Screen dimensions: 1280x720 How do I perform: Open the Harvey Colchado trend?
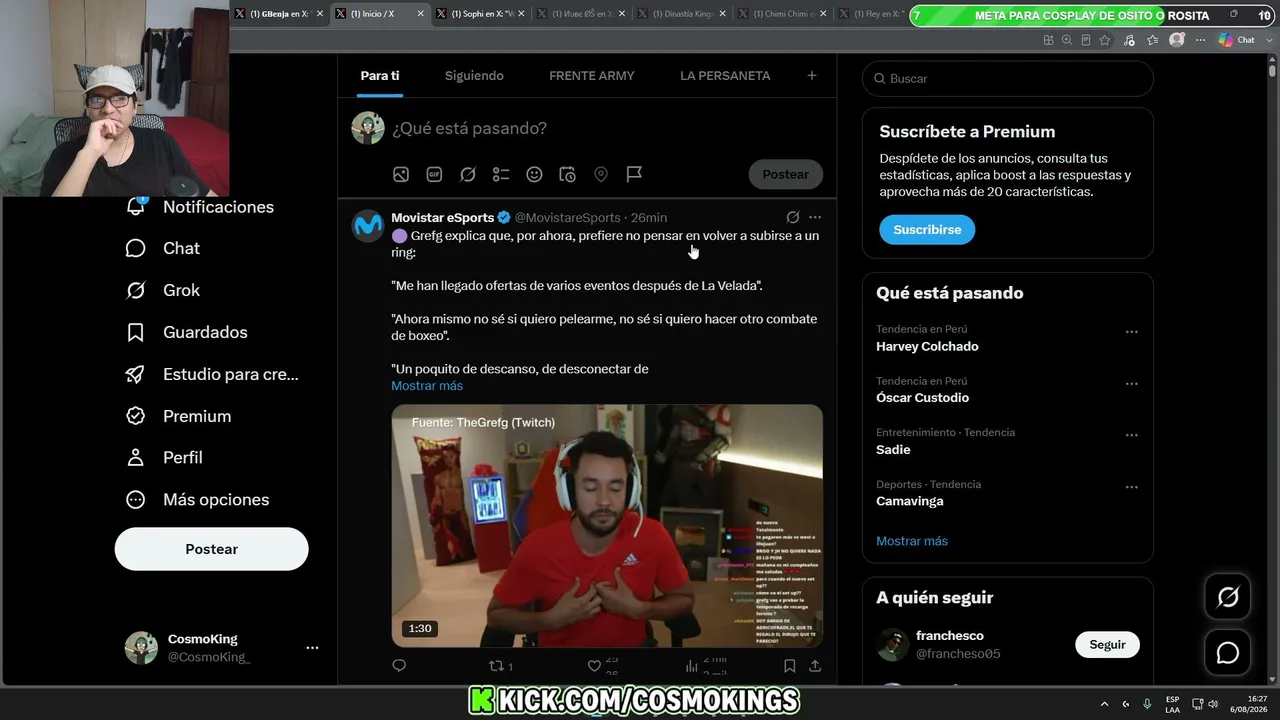[x=927, y=346]
